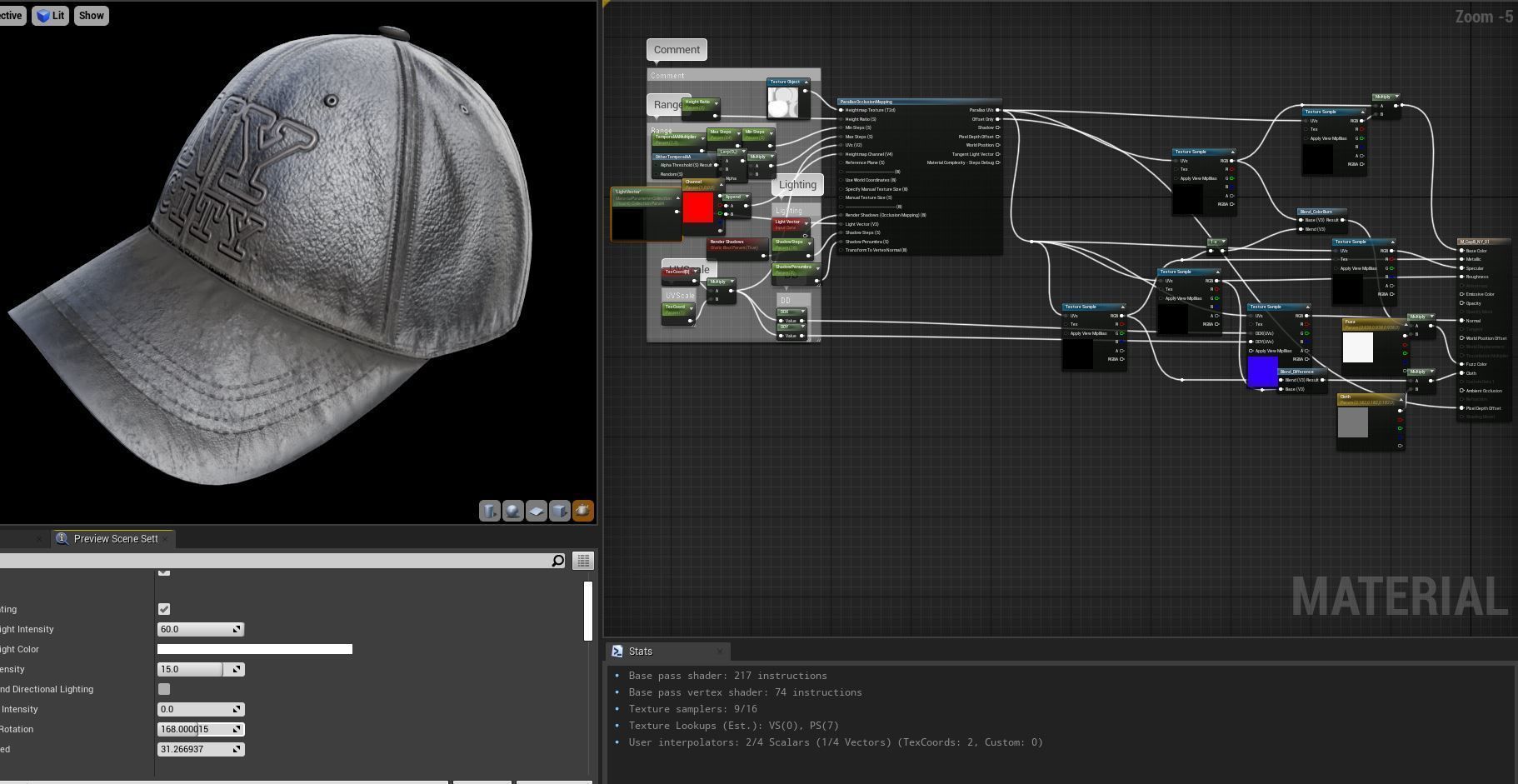
Task: Click the Lit view mode cube icon
Action: tap(43, 16)
